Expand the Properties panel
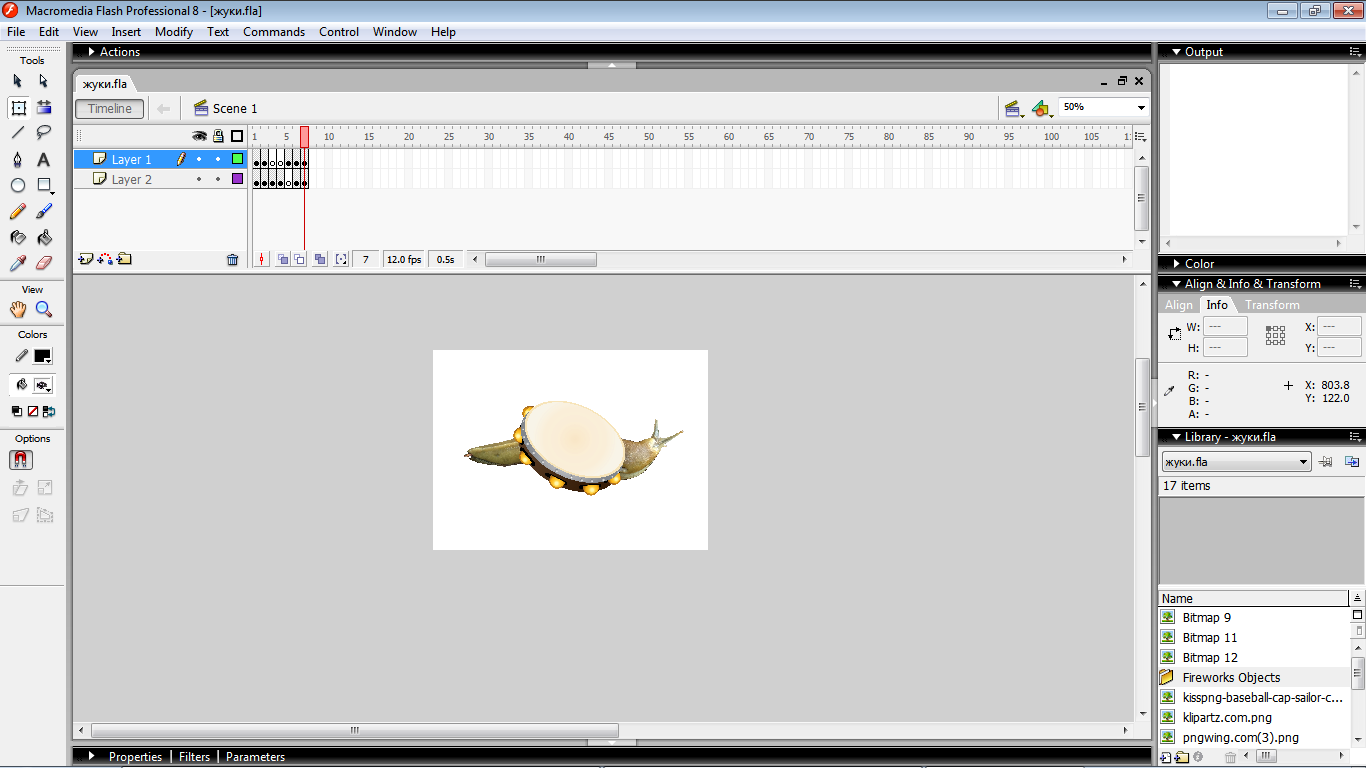Screen dimensions: 1366x768 point(91,757)
